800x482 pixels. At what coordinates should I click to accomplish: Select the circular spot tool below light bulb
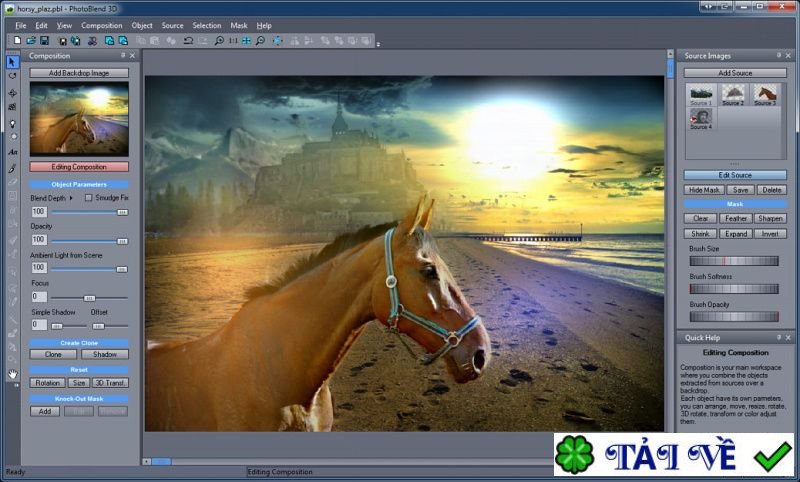[12, 137]
